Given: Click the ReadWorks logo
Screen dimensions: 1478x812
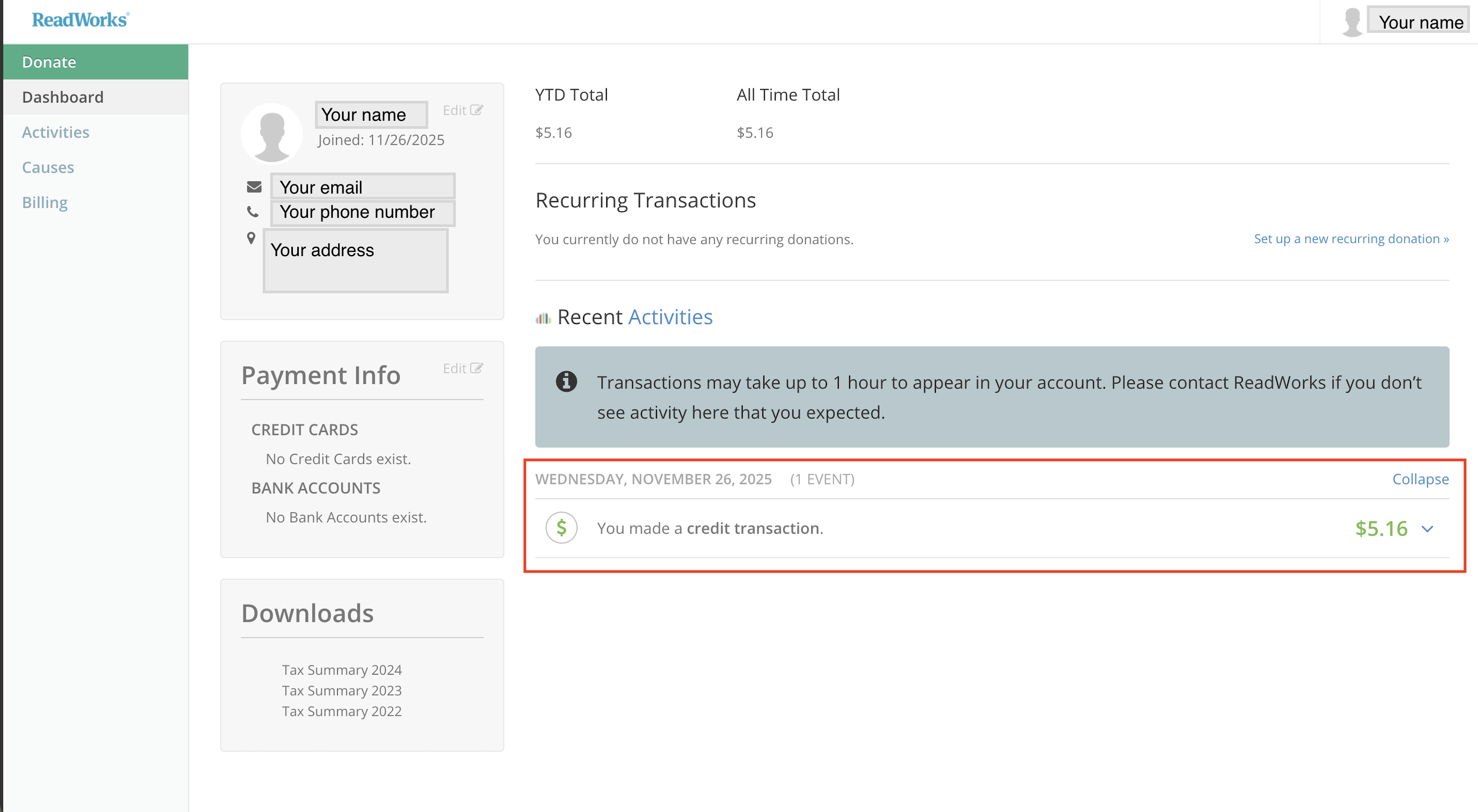Looking at the screenshot, I should (x=80, y=20).
